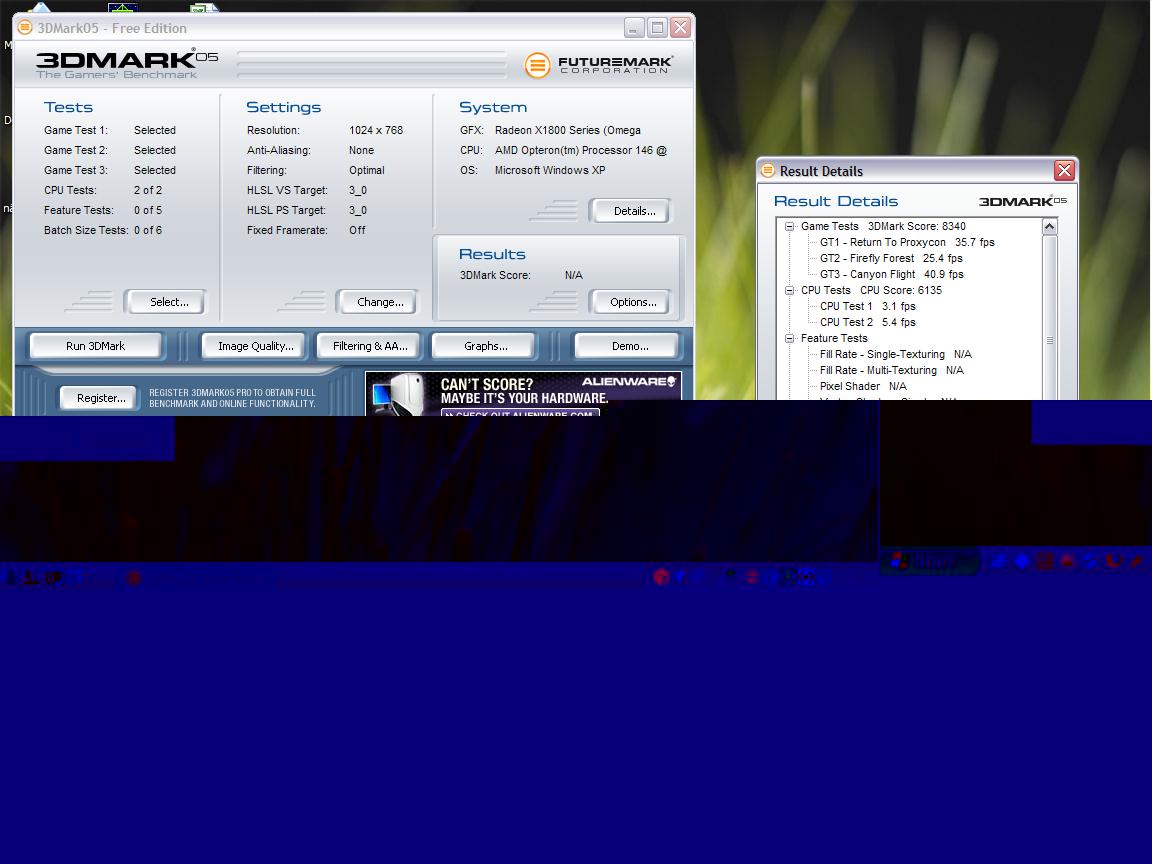Click the Game Test 2 Selected status

(x=154, y=150)
